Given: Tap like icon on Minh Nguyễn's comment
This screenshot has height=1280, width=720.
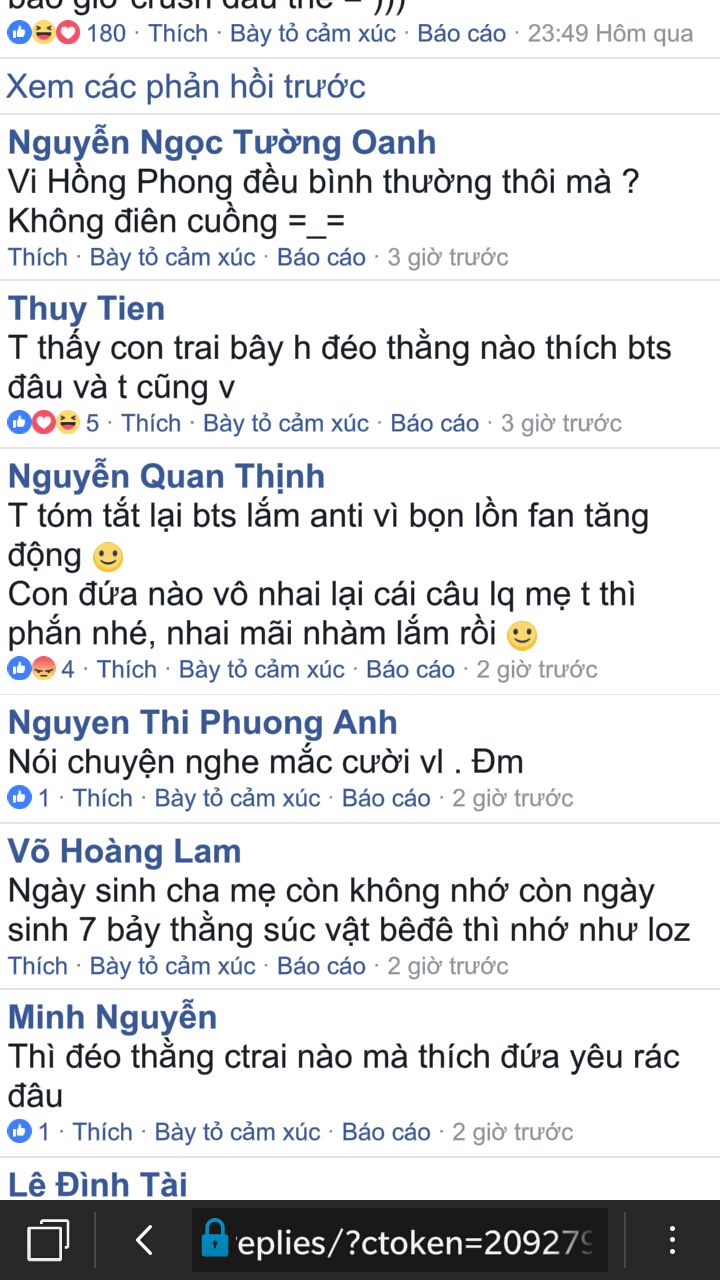Looking at the screenshot, I should coord(19,1132).
